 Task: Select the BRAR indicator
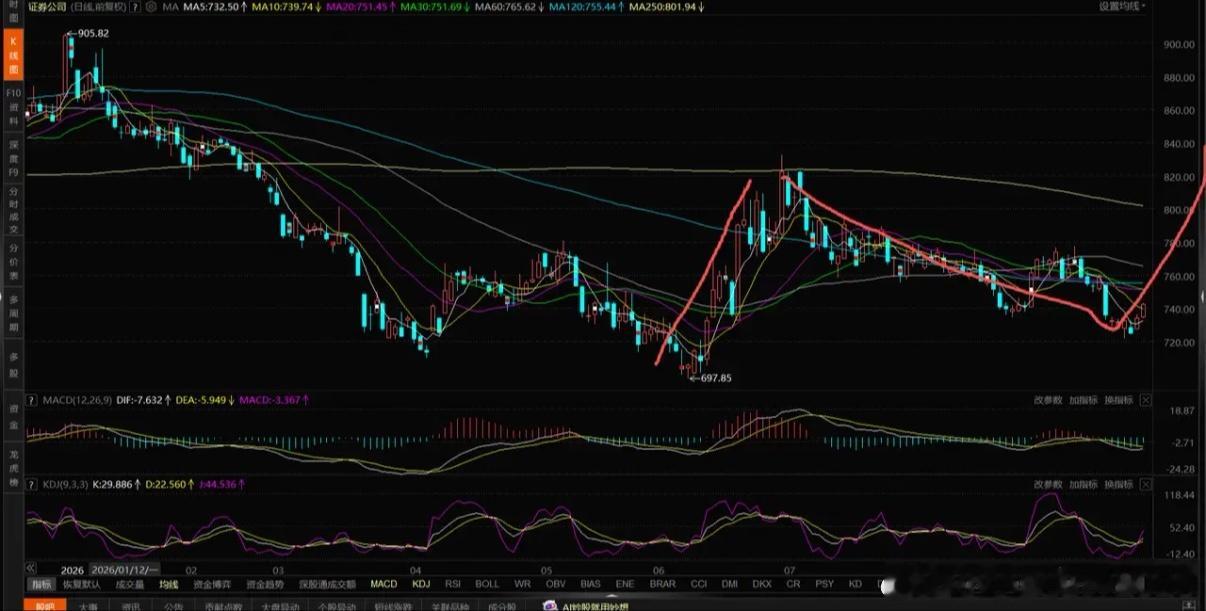pos(662,584)
